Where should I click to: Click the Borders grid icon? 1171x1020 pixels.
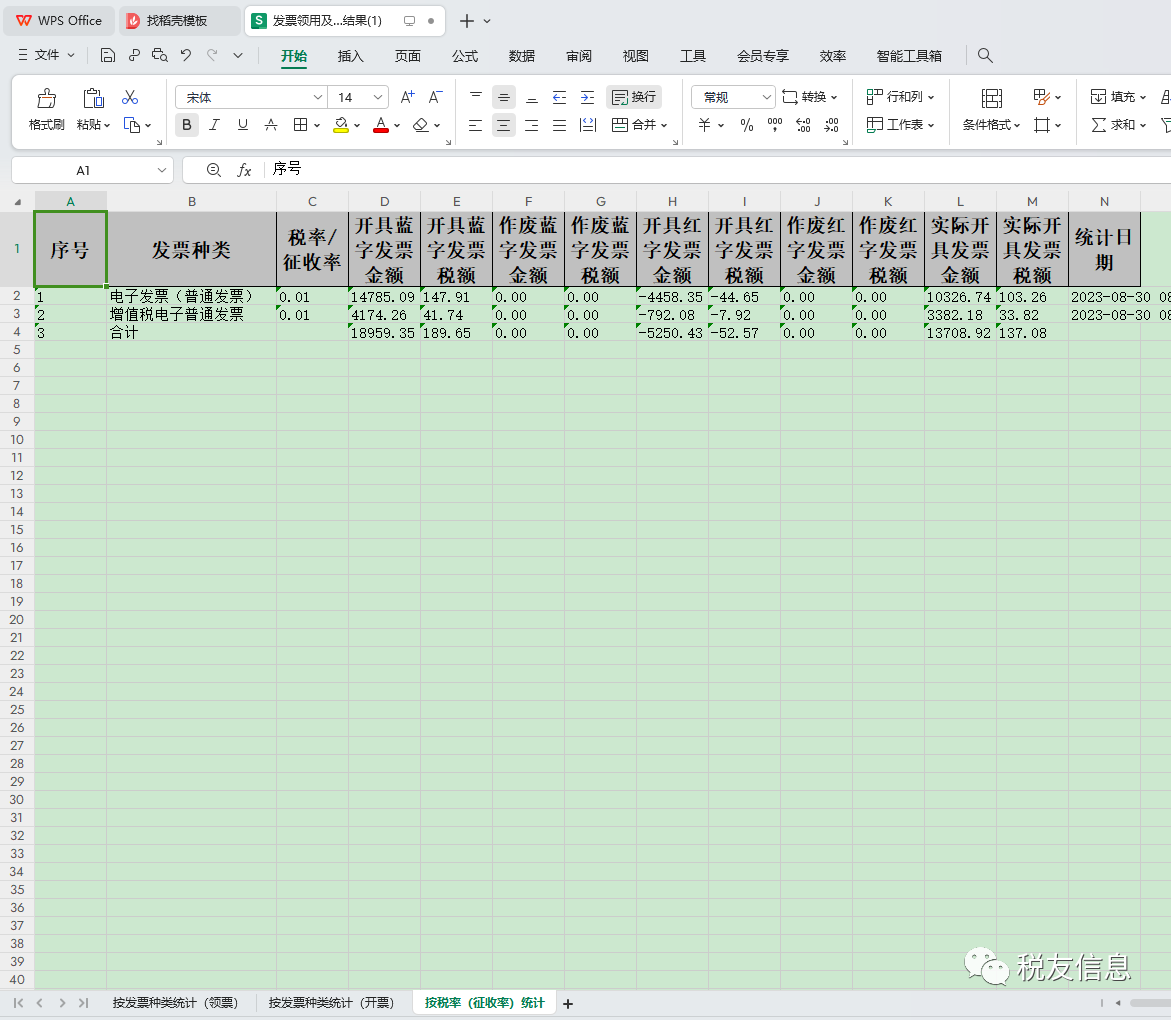[300, 125]
